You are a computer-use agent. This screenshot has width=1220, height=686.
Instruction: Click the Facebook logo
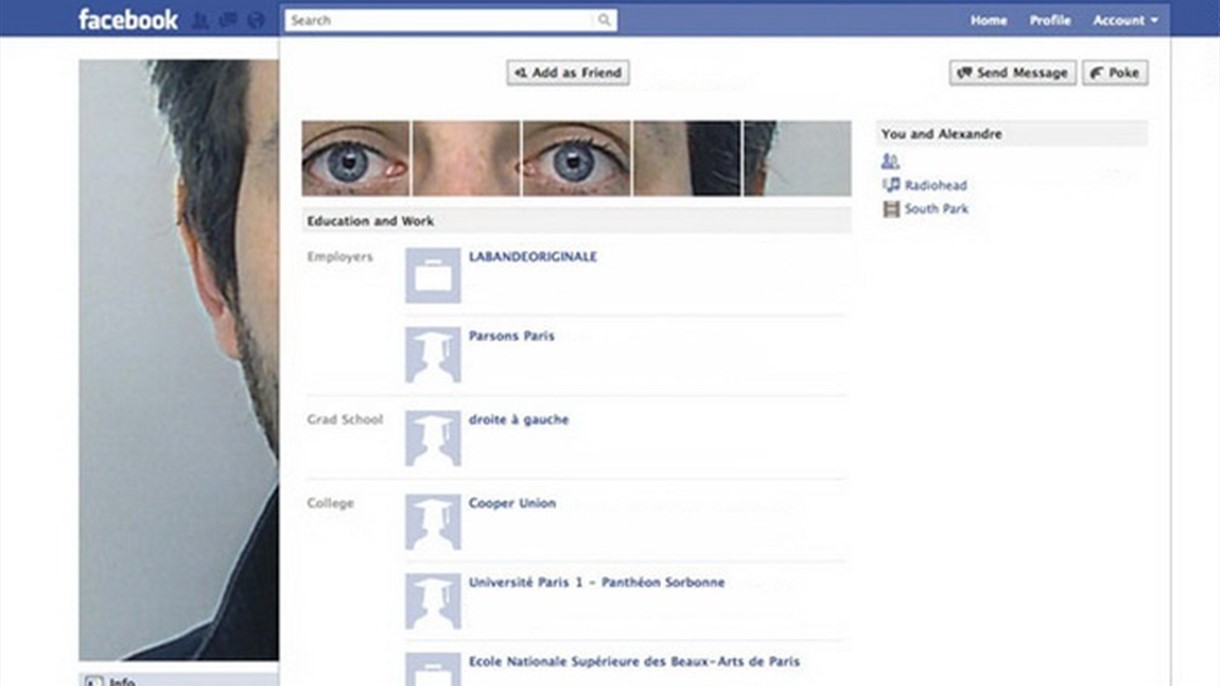[128, 19]
